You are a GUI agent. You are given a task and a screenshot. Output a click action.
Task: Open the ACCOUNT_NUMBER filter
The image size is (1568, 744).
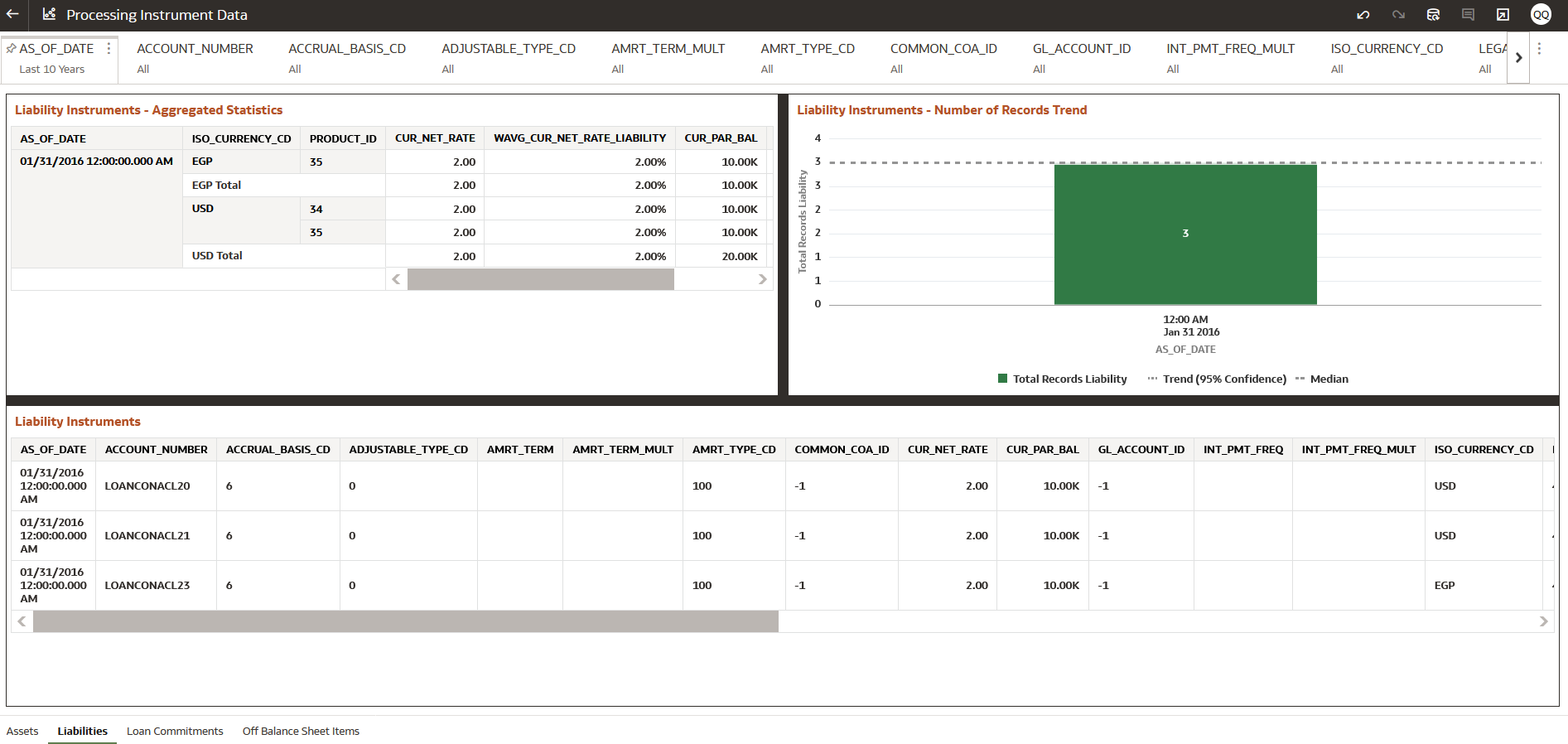(195, 59)
